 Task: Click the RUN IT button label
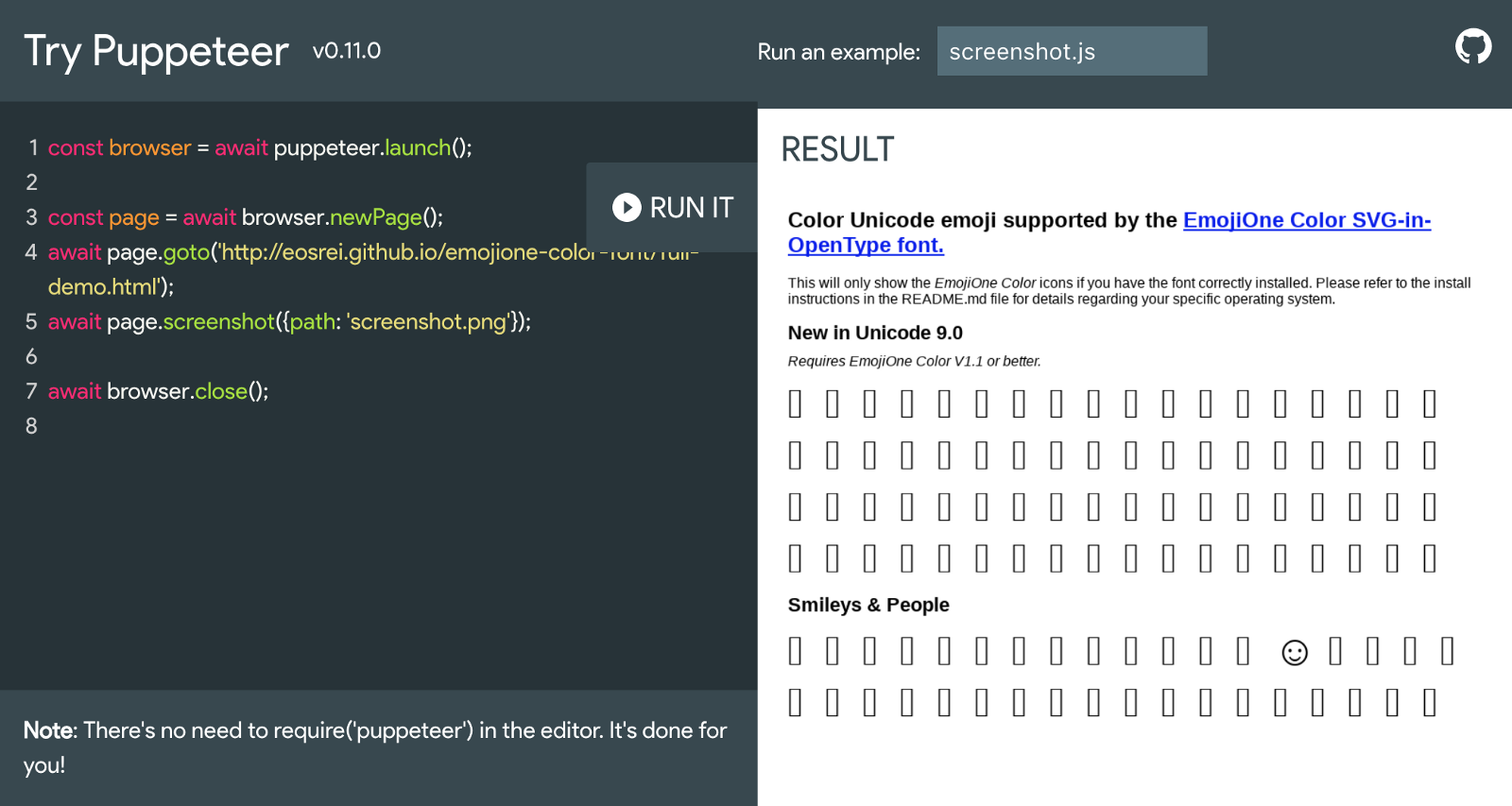coord(691,208)
